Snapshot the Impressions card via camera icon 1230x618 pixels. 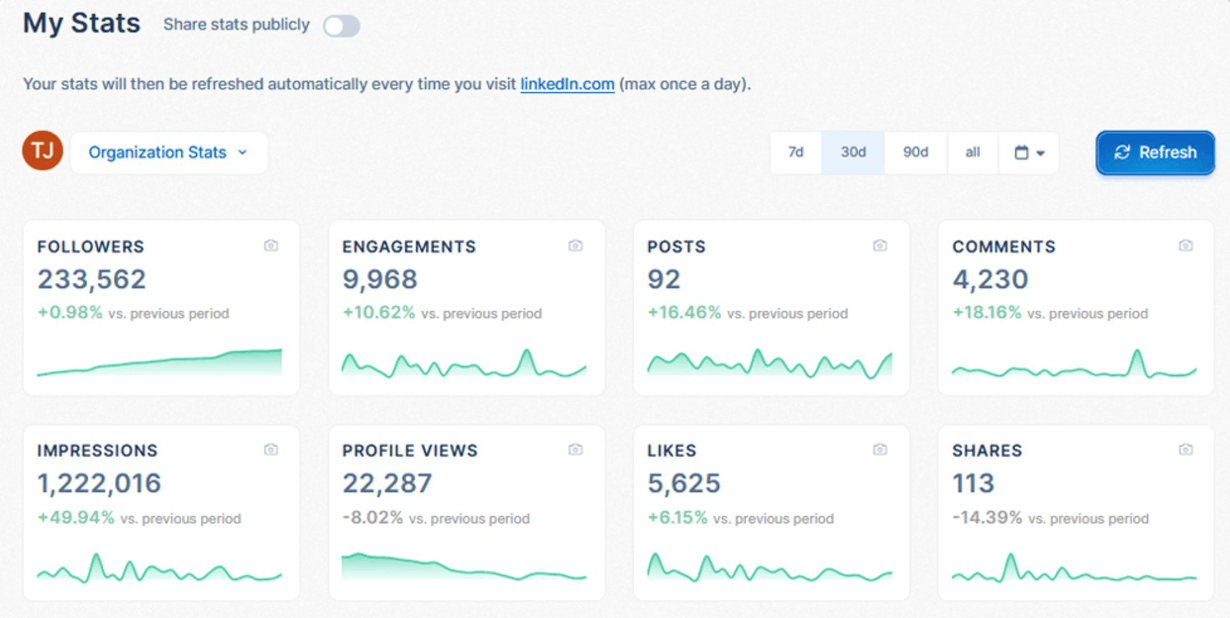click(x=271, y=450)
